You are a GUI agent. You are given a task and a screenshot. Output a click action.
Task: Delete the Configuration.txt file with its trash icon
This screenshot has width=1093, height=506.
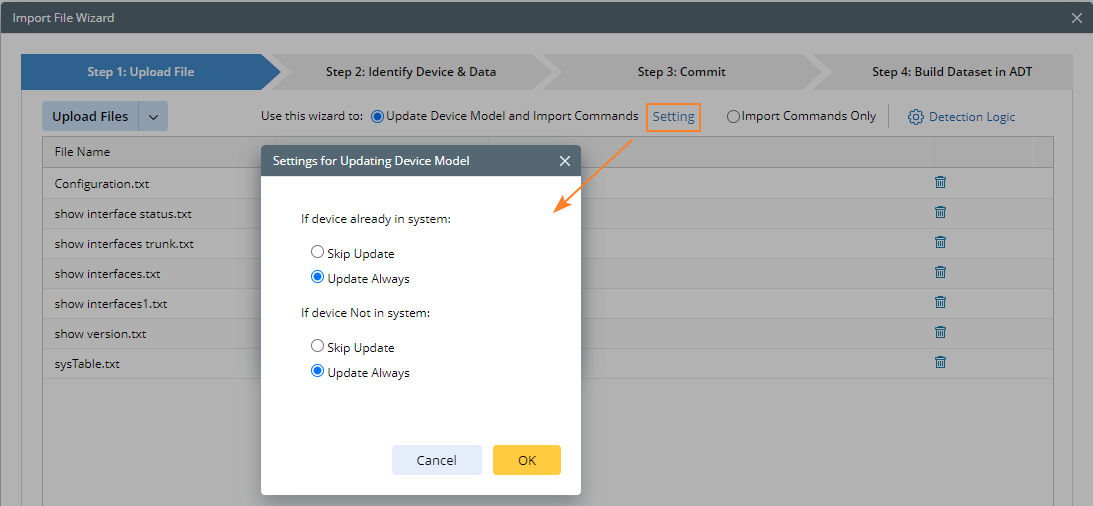tap(940, 182)
